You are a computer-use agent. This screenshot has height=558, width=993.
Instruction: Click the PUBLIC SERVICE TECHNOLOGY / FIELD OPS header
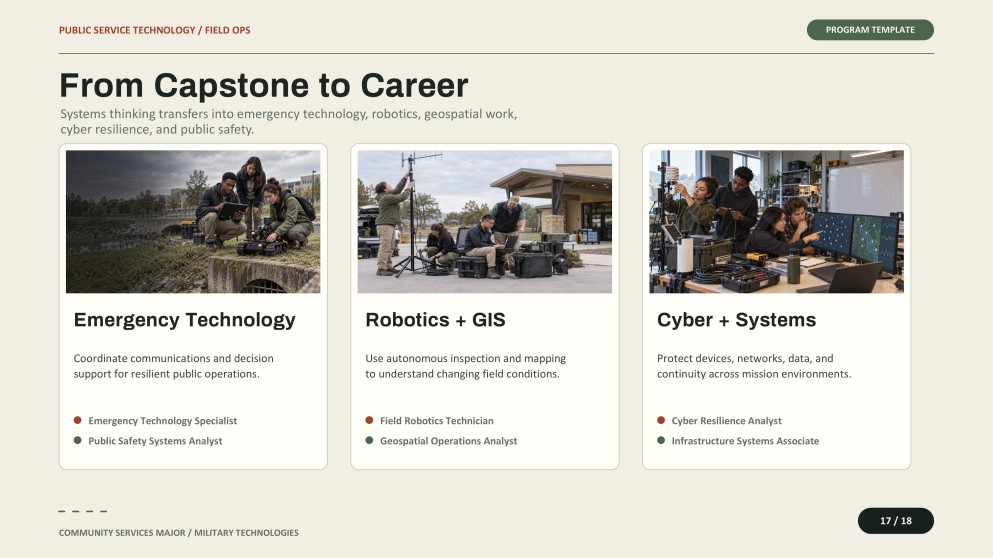pyautogui.click(x=155, y=30)
